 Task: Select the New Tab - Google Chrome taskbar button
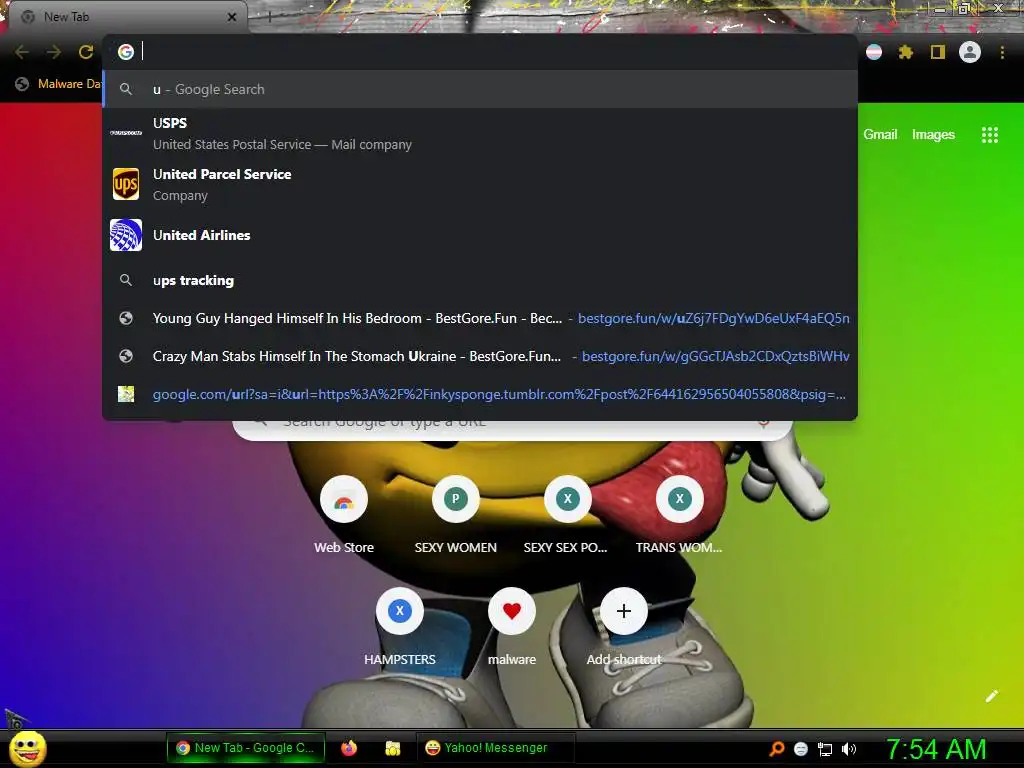tap(246, 748)
